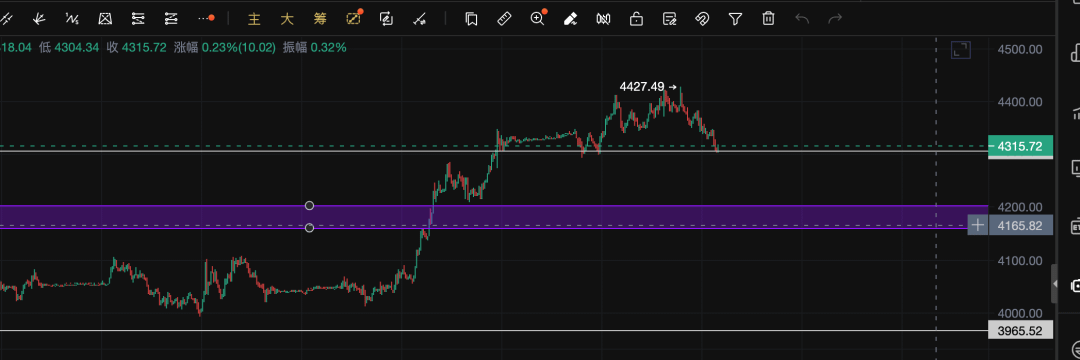Select the long position range tool

coord(138,19)
